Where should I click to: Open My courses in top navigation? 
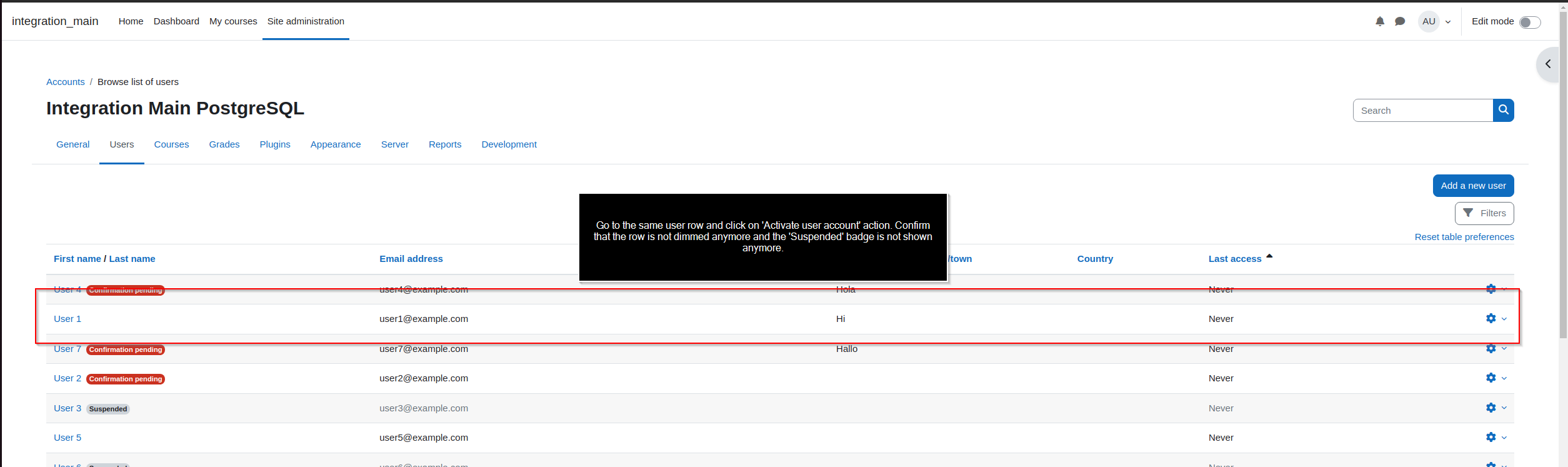(x=233, y=21)
